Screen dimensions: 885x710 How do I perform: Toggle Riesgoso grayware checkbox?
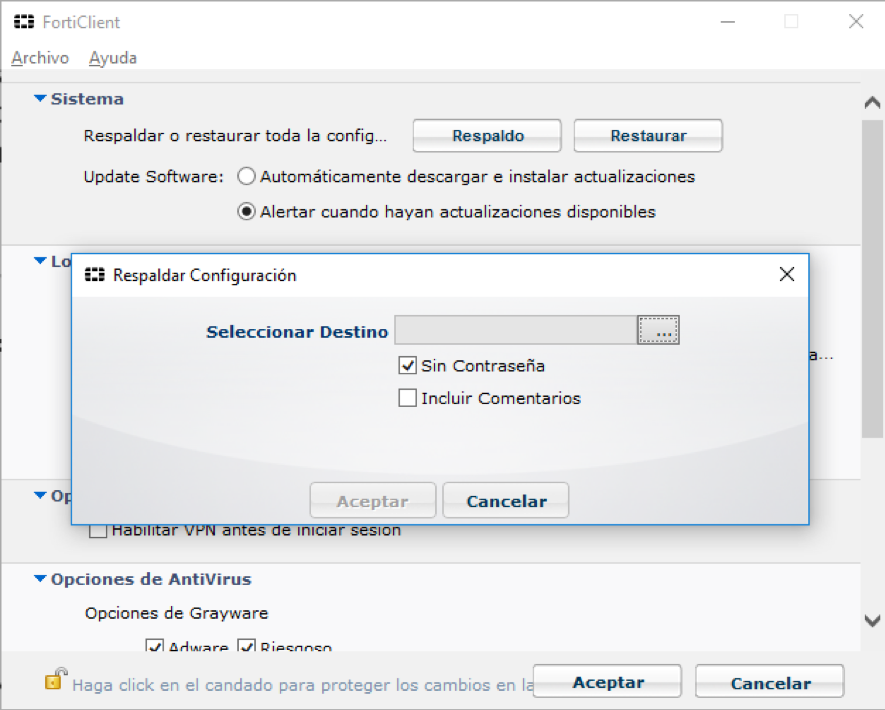point(247,645)
